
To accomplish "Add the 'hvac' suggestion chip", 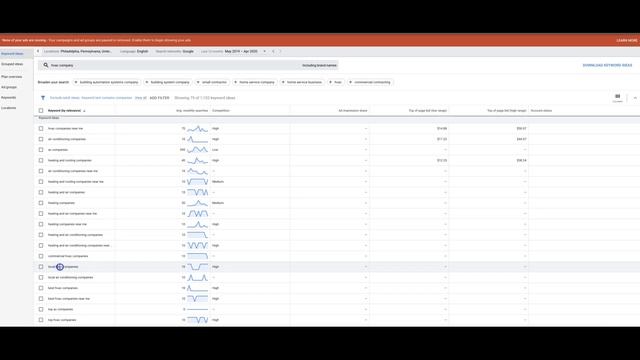I will click(336, 82).
